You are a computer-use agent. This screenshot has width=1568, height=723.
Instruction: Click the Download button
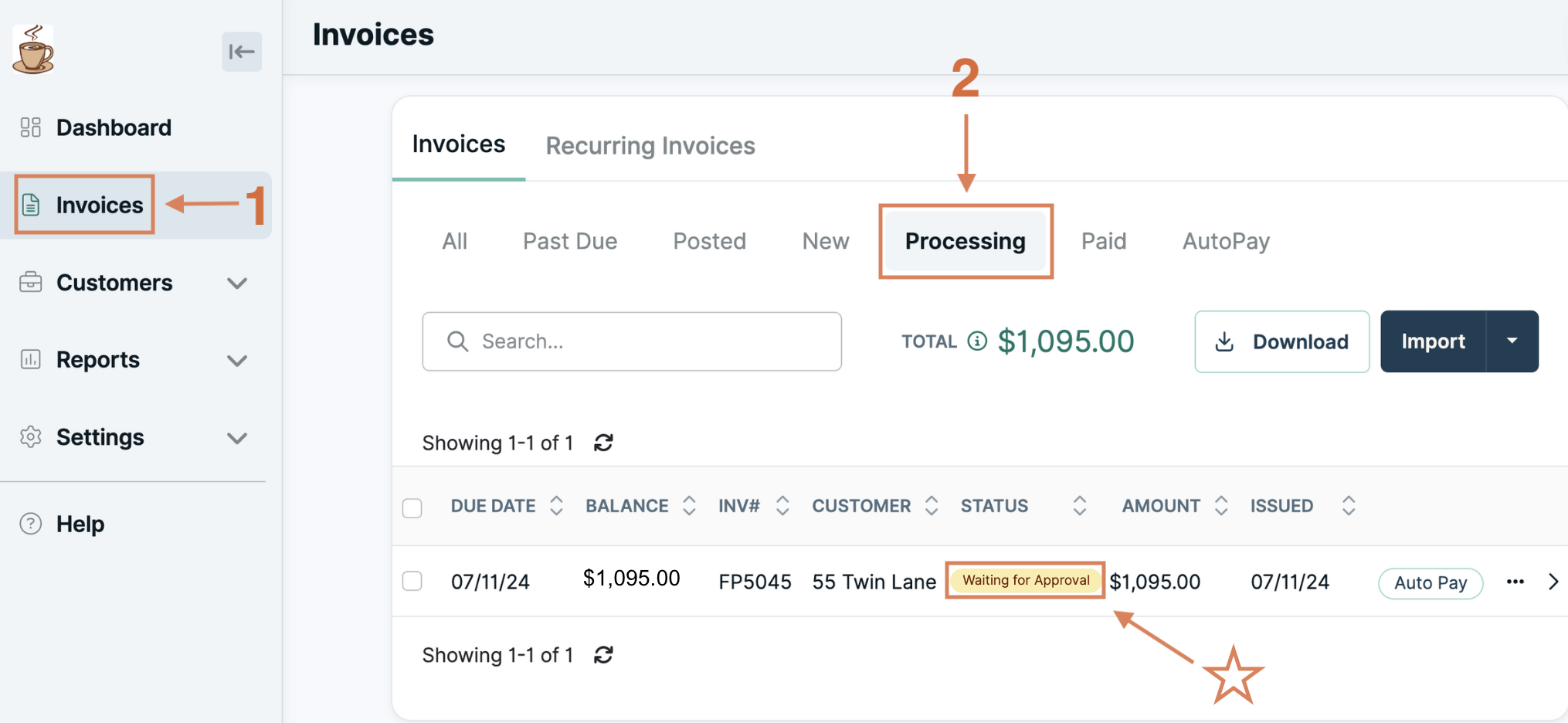[x=1281, y=341]
